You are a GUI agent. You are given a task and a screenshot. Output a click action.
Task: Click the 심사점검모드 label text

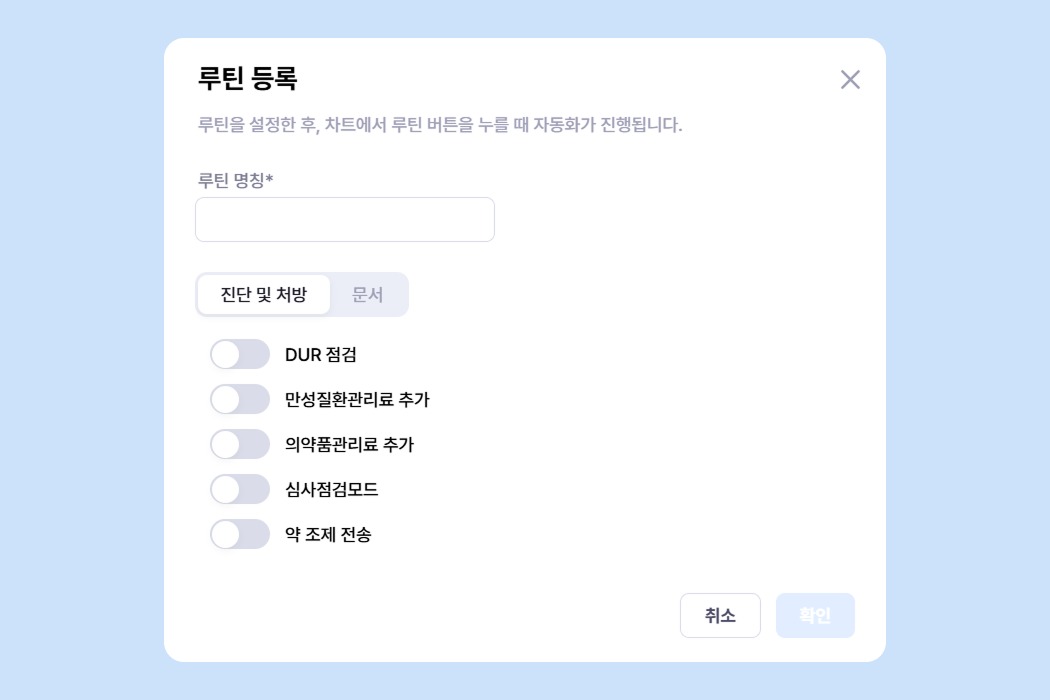[x=331, y=489]
